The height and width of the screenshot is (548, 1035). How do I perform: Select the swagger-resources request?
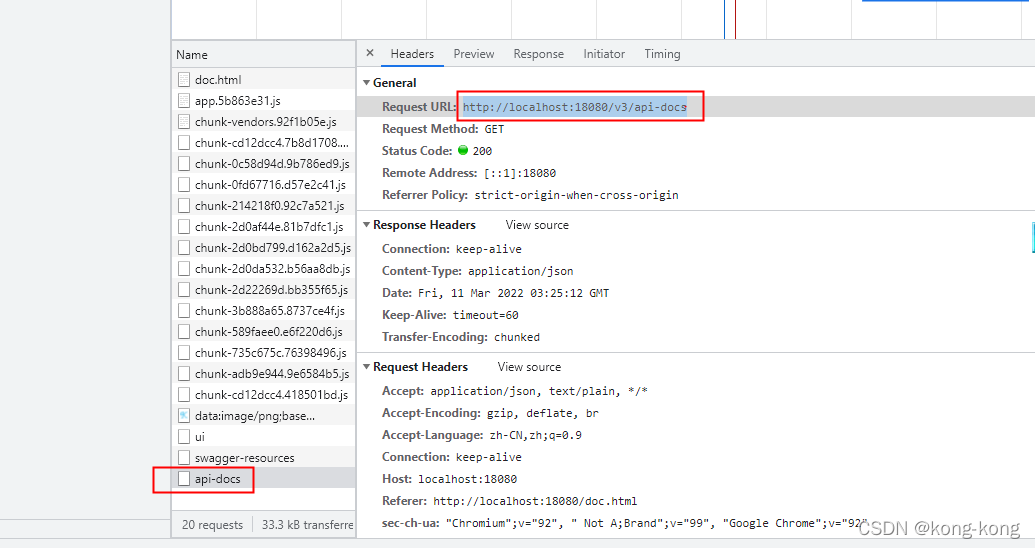point(264,458)
